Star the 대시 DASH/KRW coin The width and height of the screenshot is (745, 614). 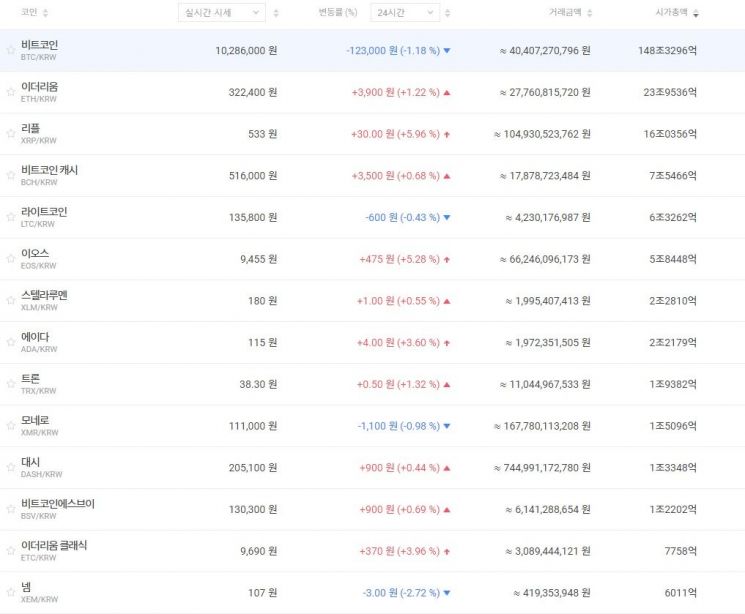10,468
